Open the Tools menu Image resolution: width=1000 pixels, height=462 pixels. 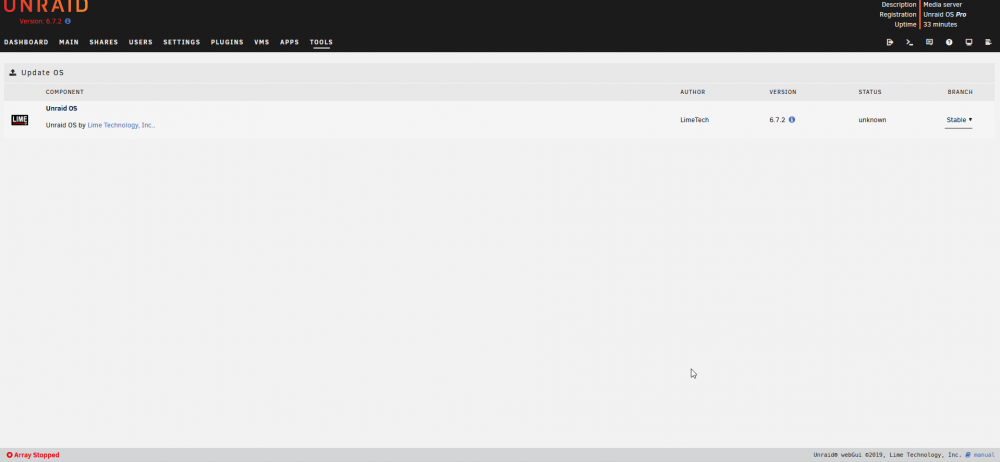321,42
